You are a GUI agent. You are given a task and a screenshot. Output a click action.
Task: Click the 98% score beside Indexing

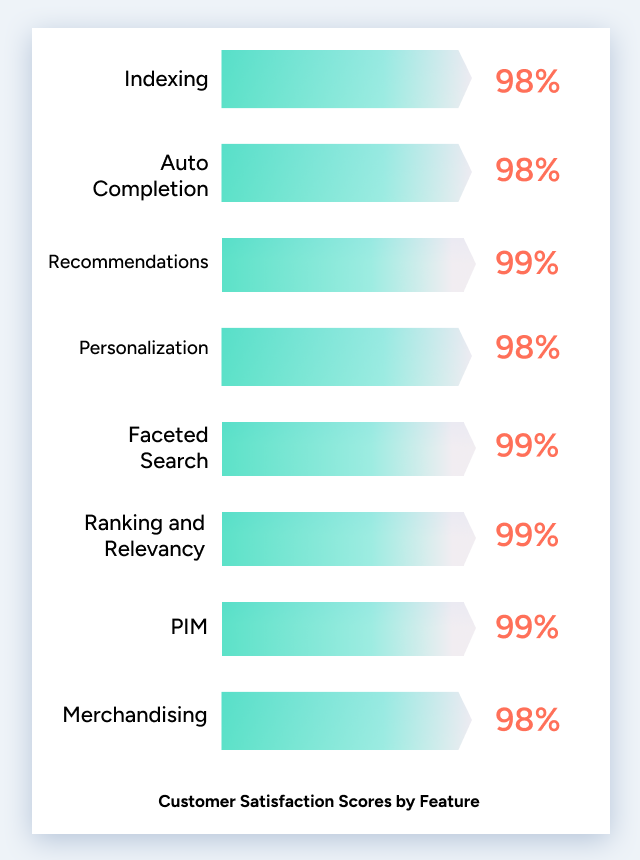[527, 81]
